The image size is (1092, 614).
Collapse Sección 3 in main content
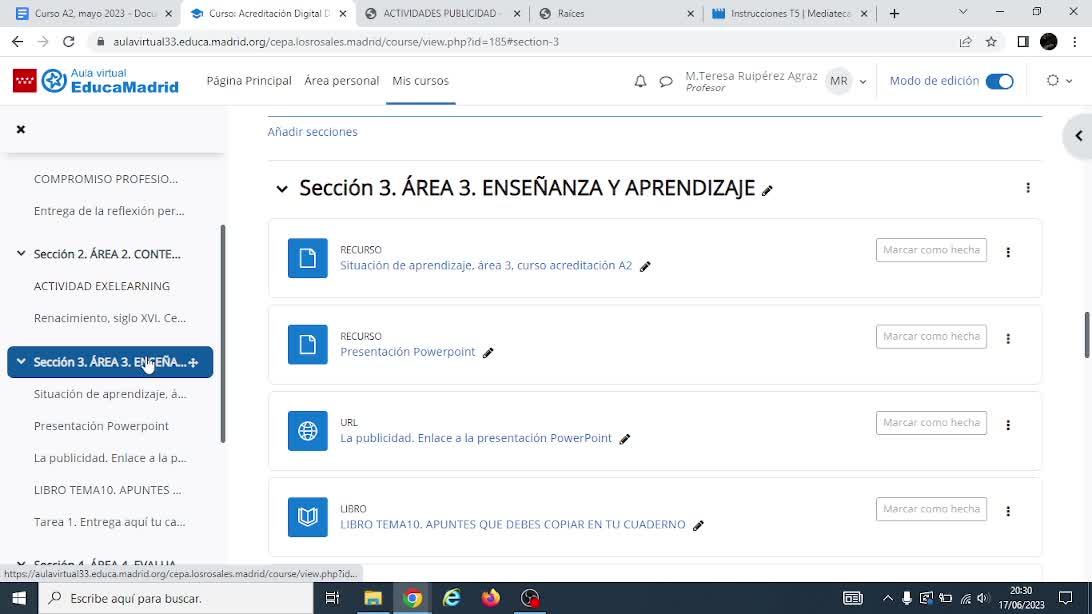pos(281,189)
